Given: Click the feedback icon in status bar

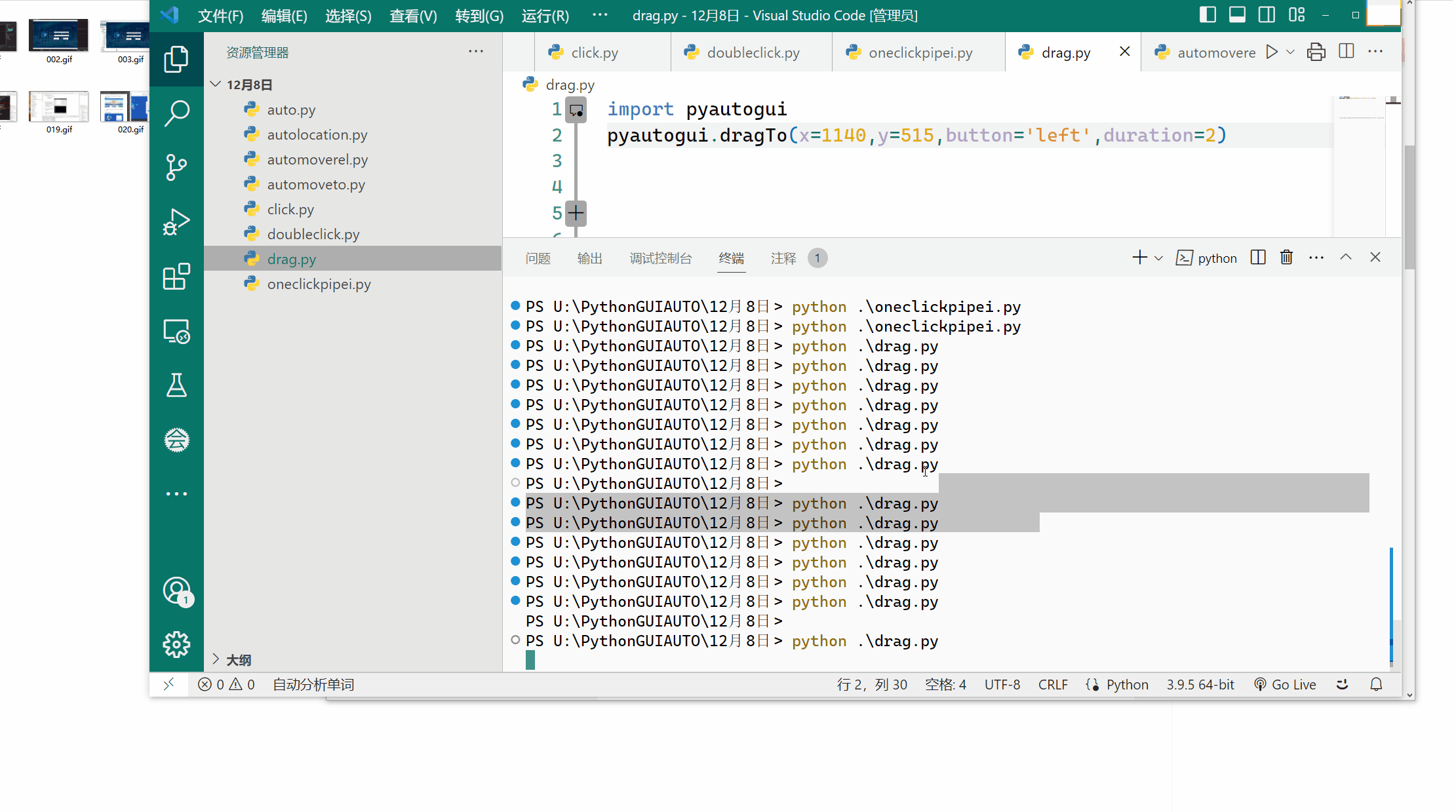Looking at the screenshot, I should [1342, 684].
